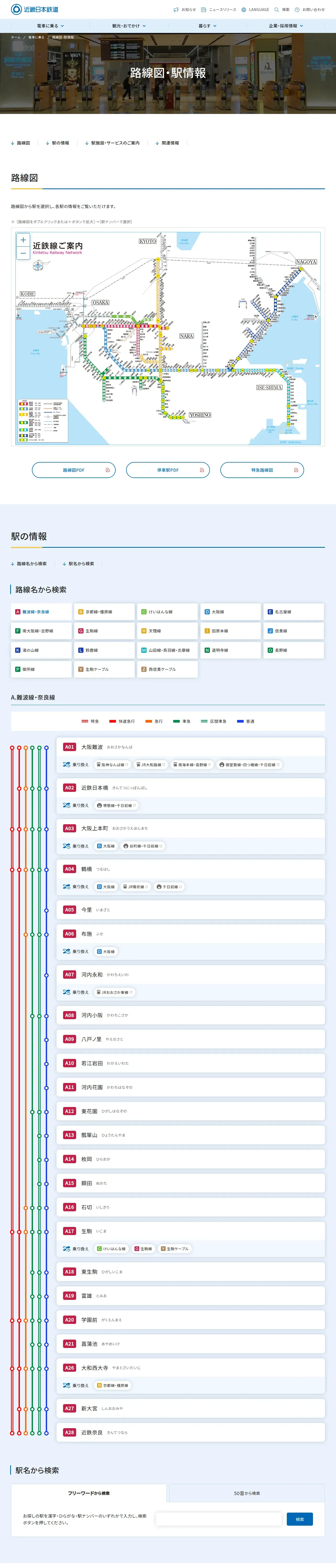
Task: Switch to 50音から検索 tab
Action: (x=247, y=1493)
